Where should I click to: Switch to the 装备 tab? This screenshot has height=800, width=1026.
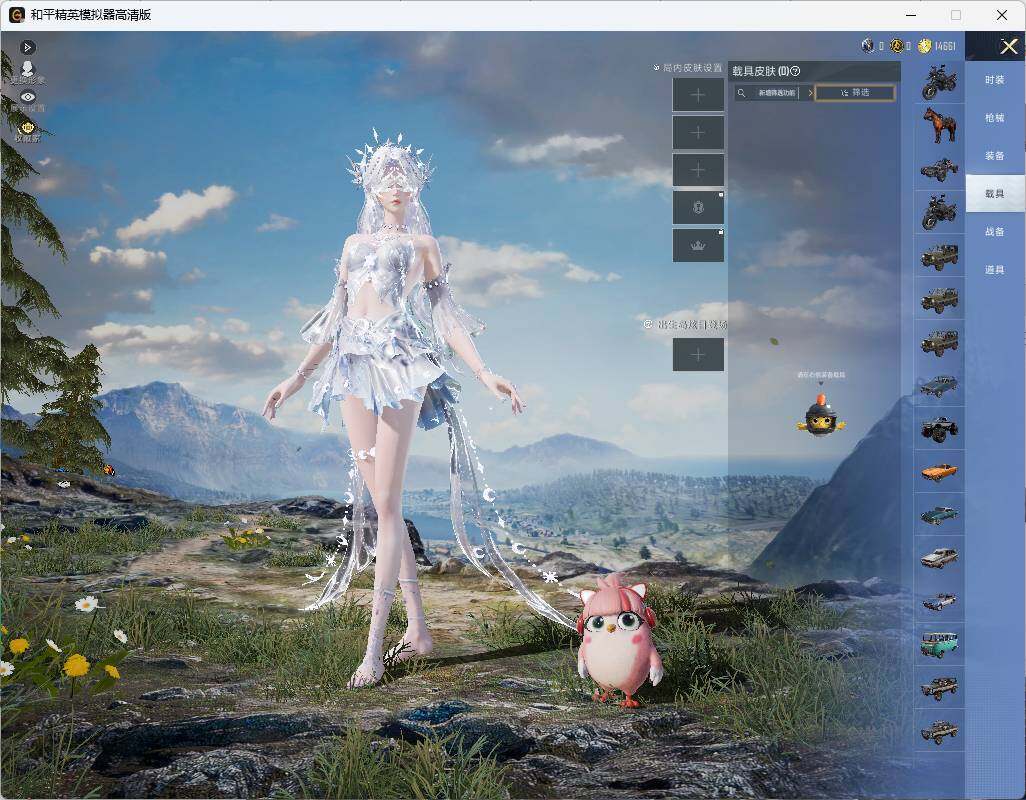(995, 156)
